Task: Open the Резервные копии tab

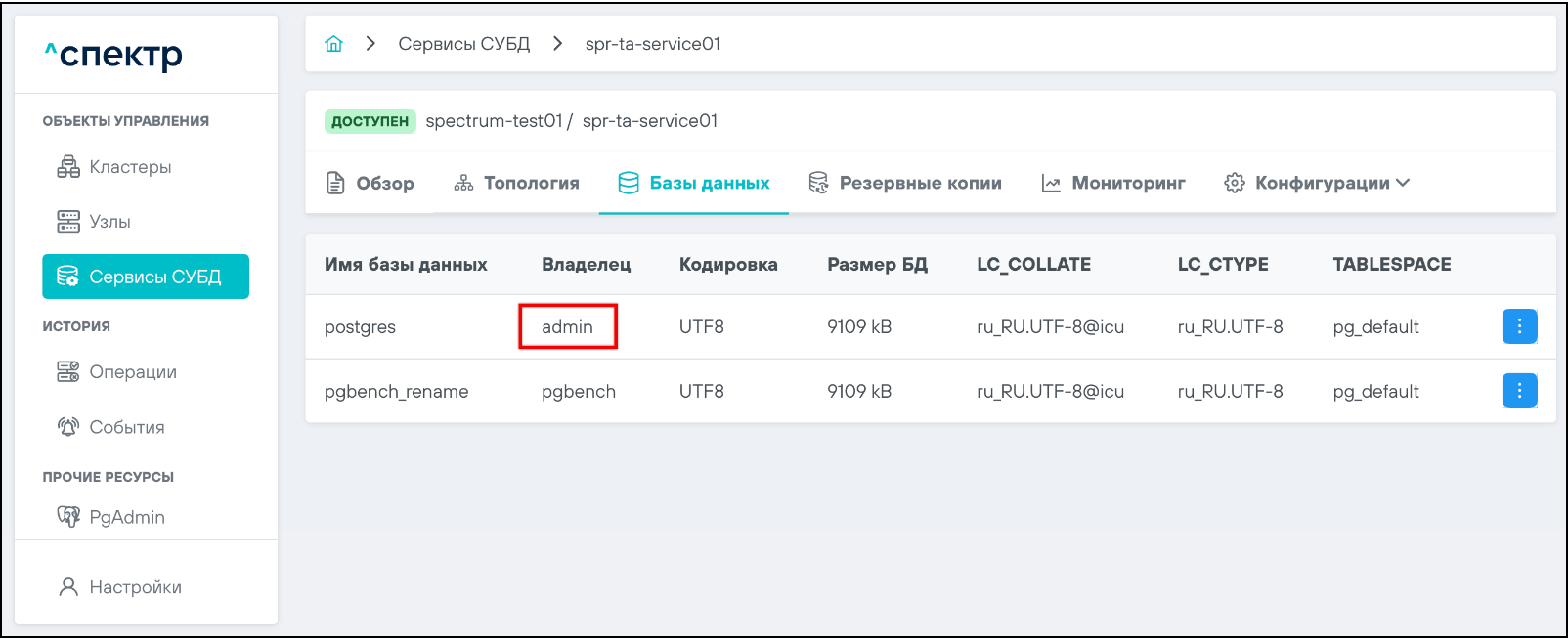Action: coord(905,183)
